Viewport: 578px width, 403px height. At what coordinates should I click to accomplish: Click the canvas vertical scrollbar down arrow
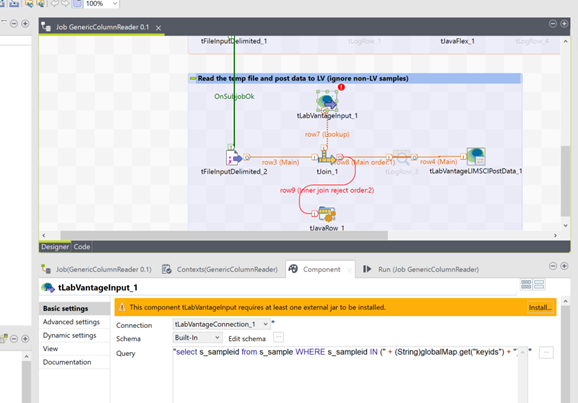coord(565,226)
